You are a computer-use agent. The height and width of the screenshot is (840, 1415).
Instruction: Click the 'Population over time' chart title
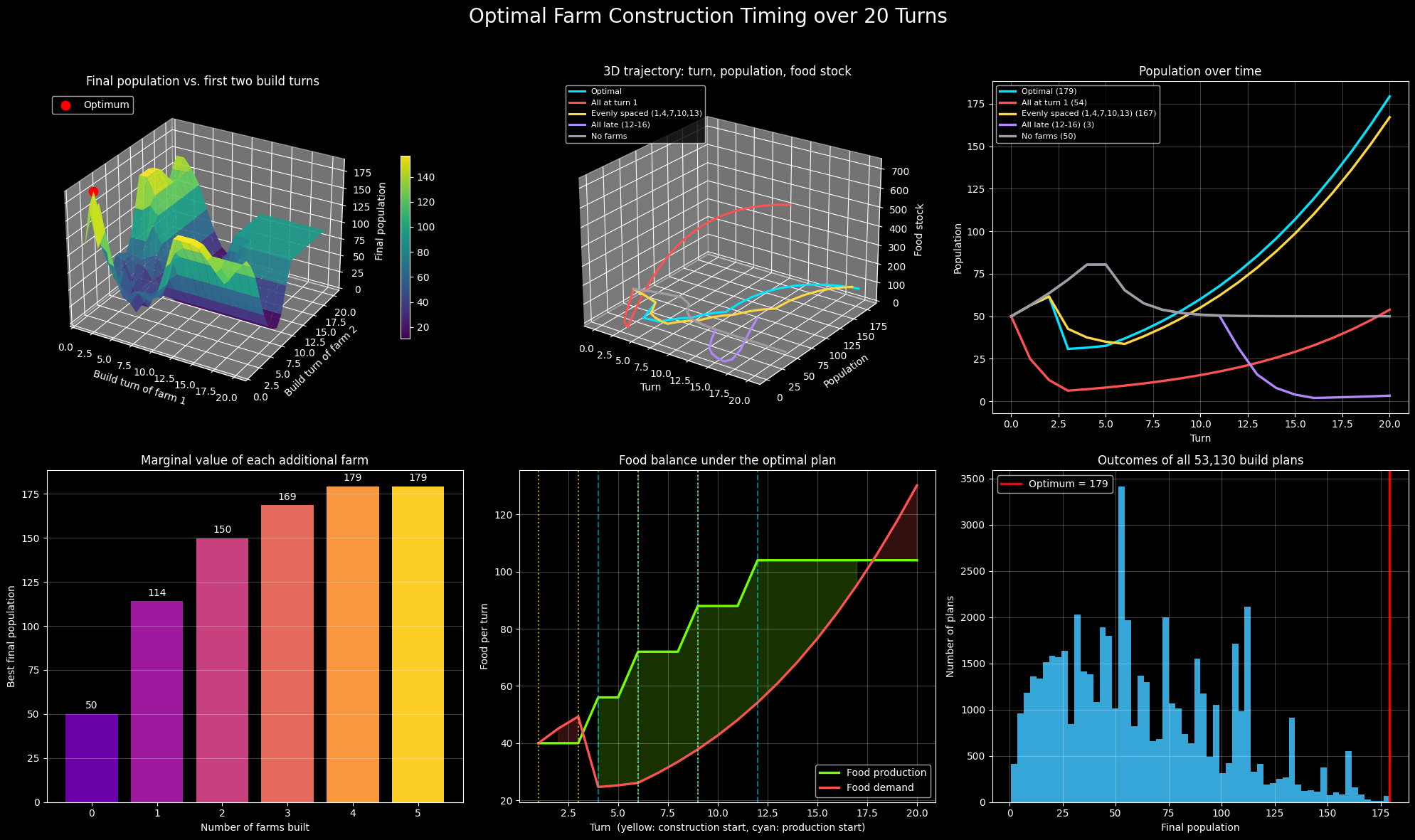[1200, 71]
